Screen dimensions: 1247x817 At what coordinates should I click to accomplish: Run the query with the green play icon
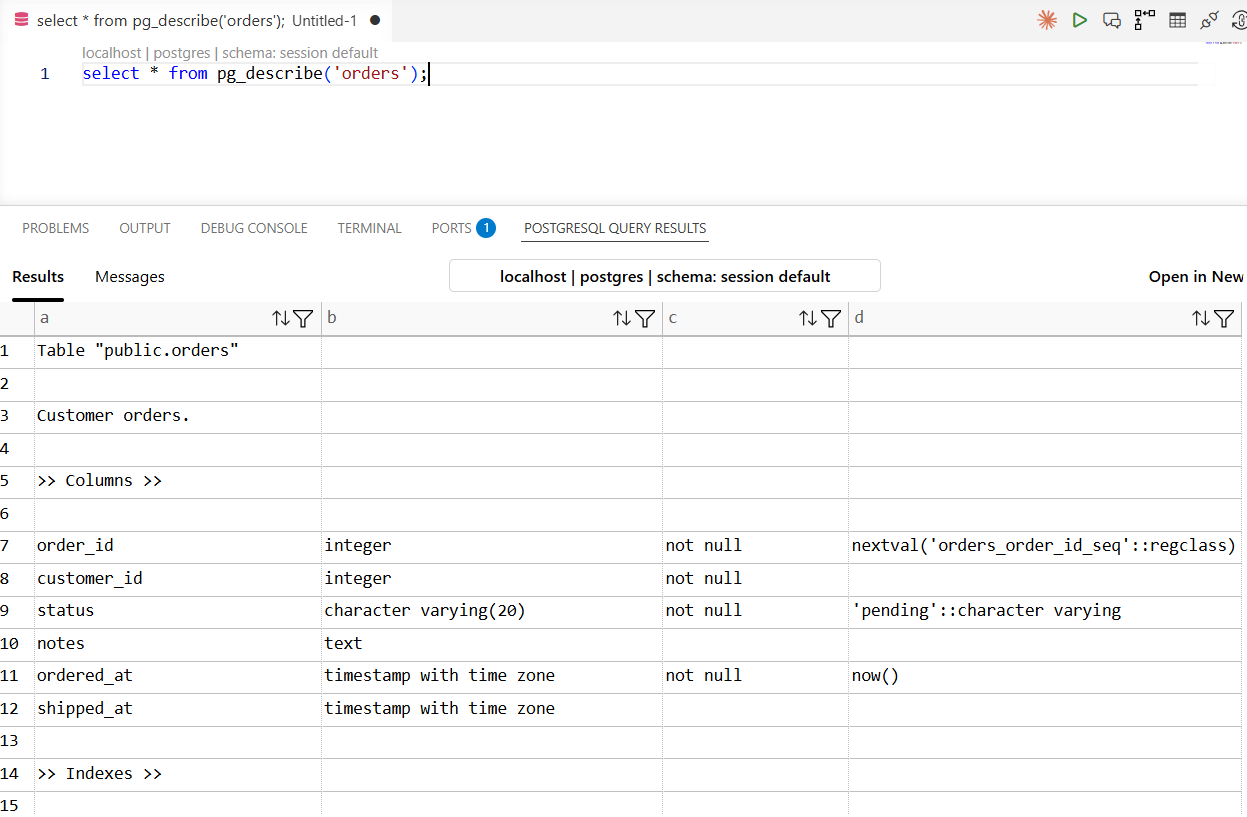click(x=1079, y=20)
